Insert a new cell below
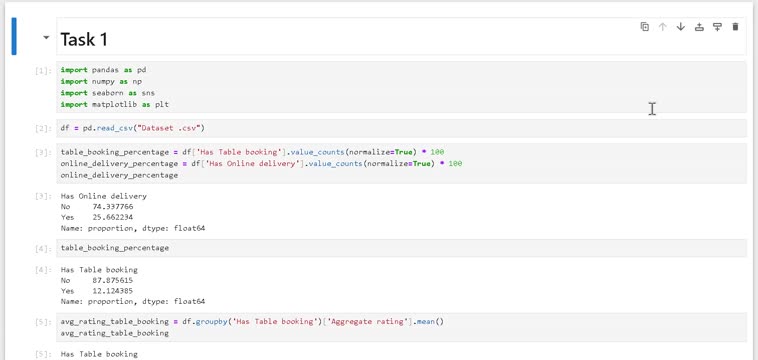 (x=717, y=27)
